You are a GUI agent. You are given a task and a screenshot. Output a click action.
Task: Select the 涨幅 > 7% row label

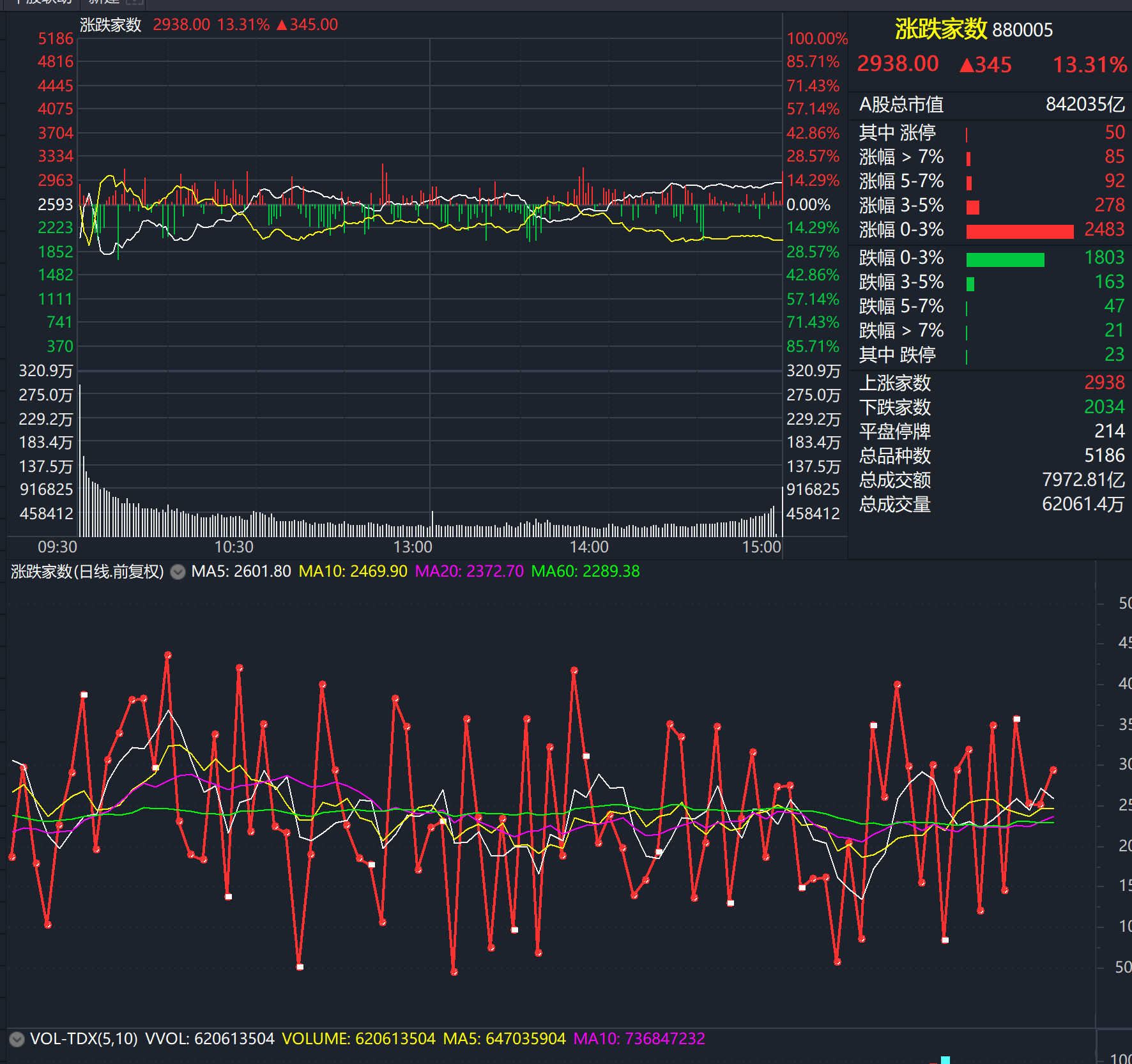click(901, 156)
